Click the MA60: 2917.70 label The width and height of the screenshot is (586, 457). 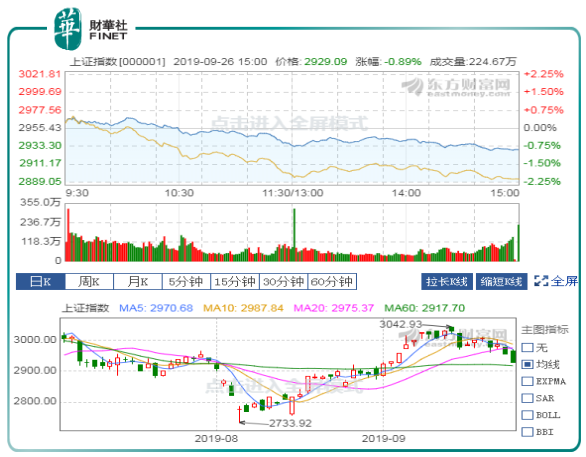click(x=425, y=308)
